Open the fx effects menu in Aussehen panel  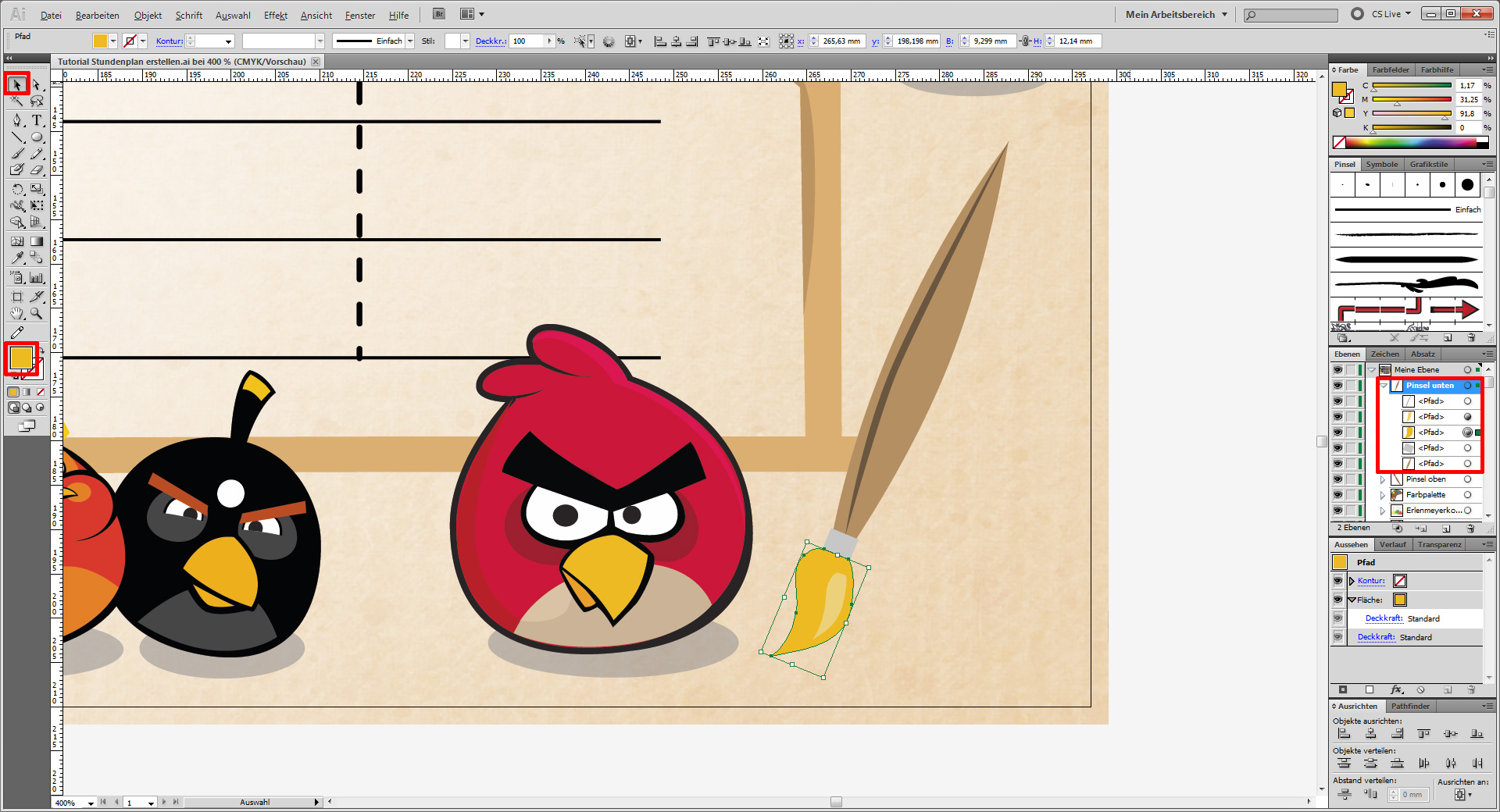pos(1396,689)
